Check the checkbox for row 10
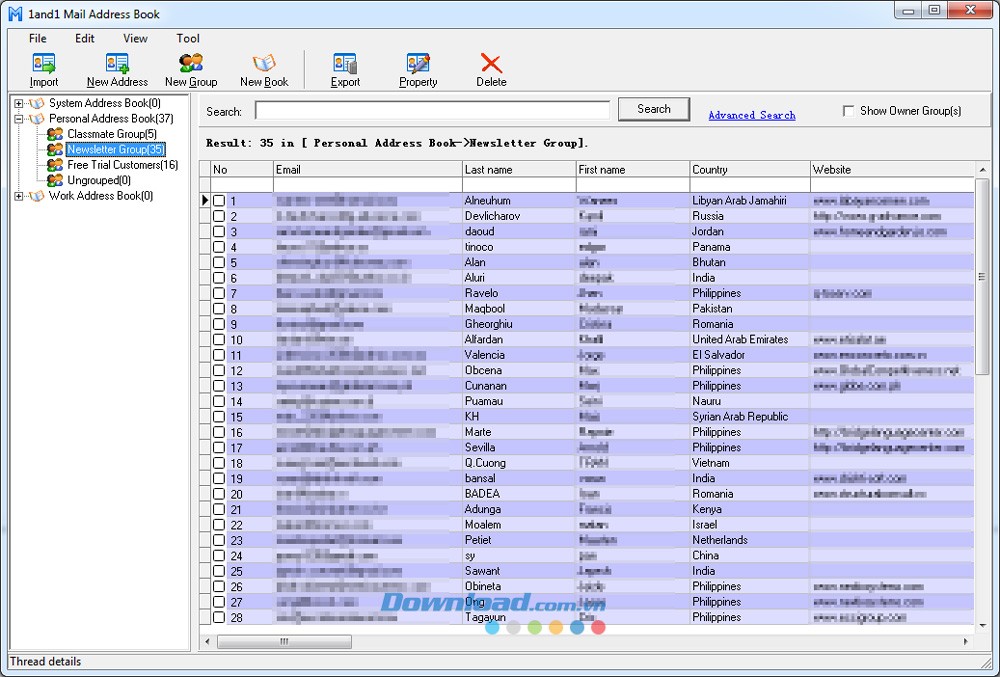 (219, 340)
